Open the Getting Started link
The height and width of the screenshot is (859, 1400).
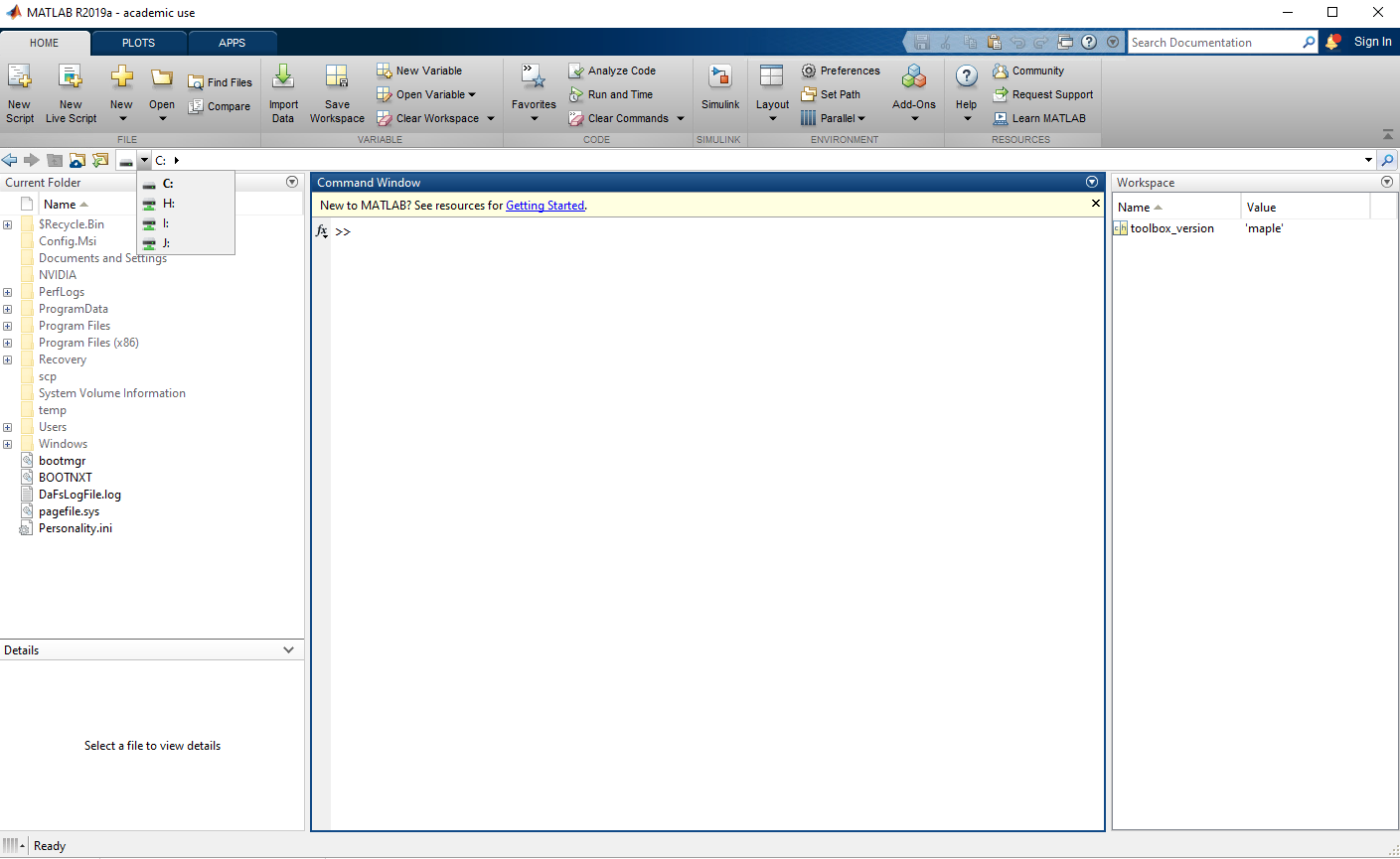point(545,206)
